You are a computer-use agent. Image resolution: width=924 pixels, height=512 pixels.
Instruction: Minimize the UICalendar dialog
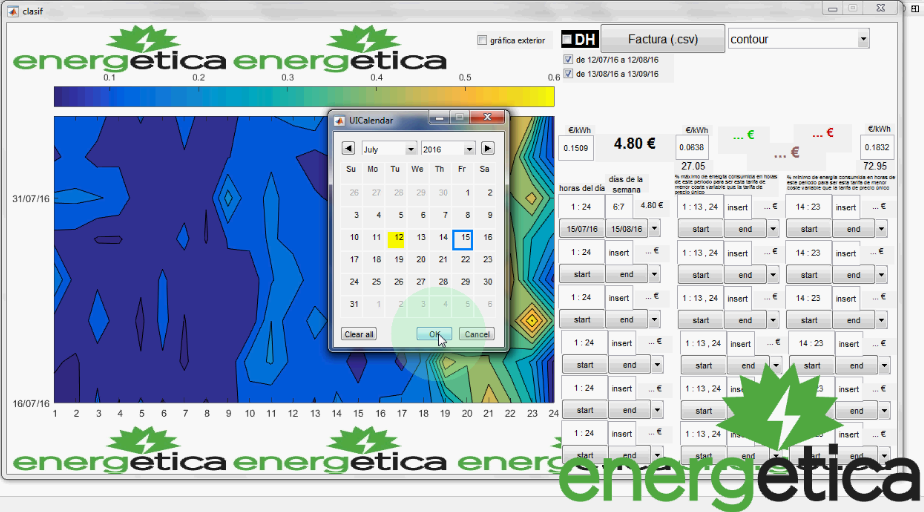[x=438, y=118]
